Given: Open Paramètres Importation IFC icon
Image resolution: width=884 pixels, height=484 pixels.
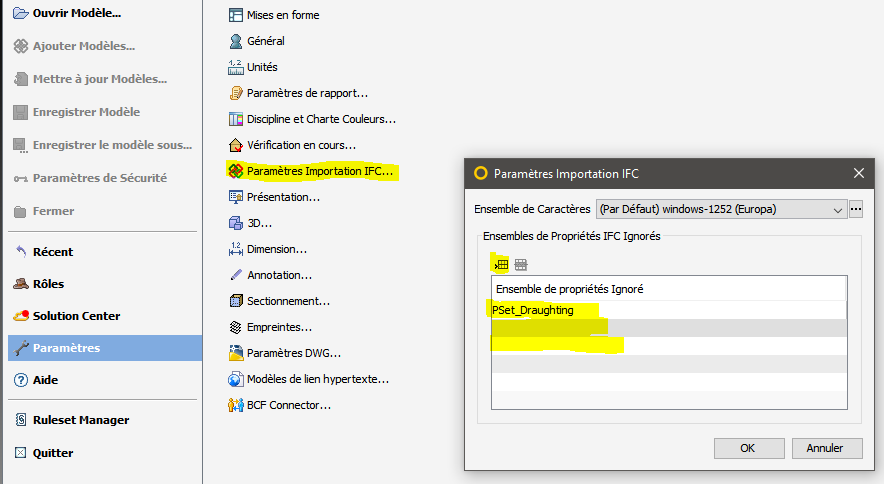Looking at the screenshot, I should (236, 171).
